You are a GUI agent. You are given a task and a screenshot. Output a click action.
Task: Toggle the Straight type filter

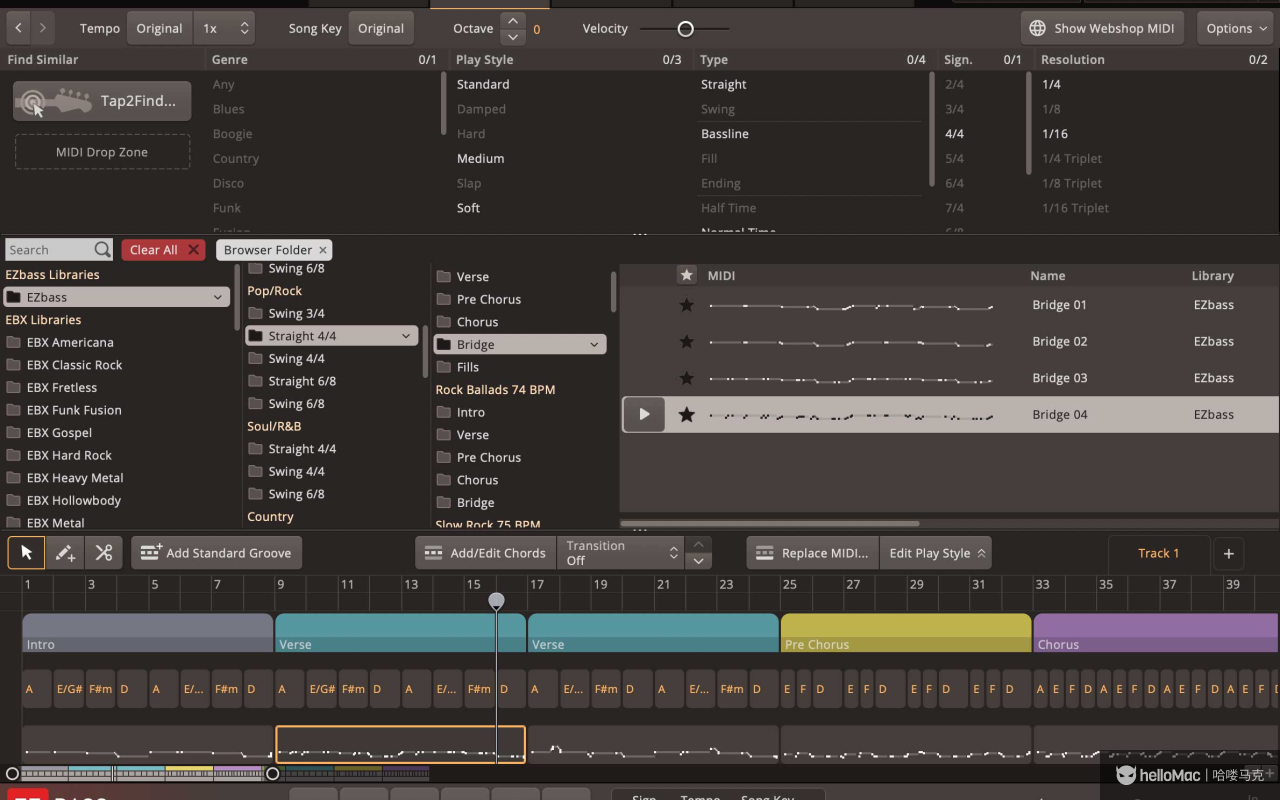click(x=723, y=85)
